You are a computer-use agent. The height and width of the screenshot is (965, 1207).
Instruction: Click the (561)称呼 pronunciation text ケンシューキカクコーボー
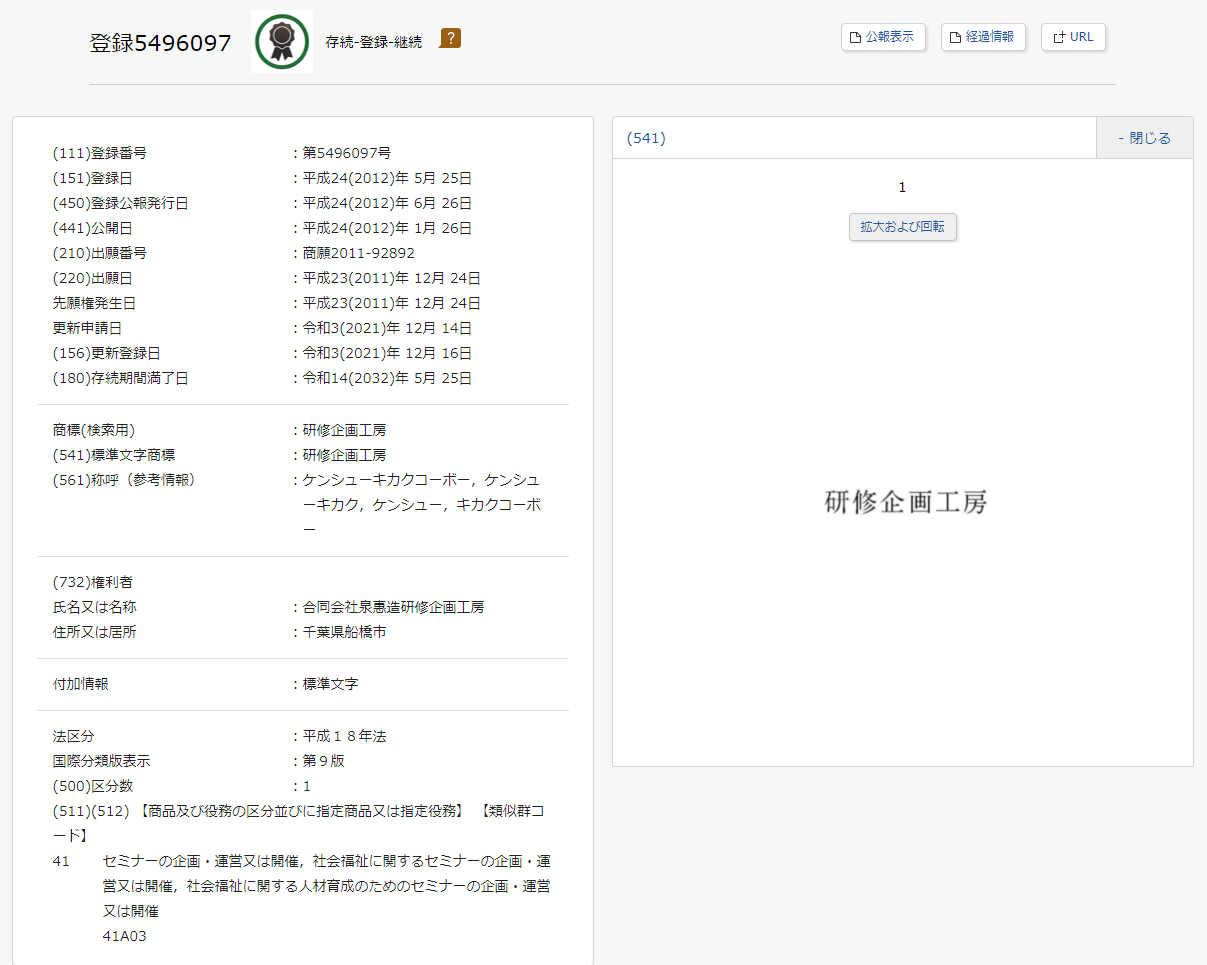386,480
